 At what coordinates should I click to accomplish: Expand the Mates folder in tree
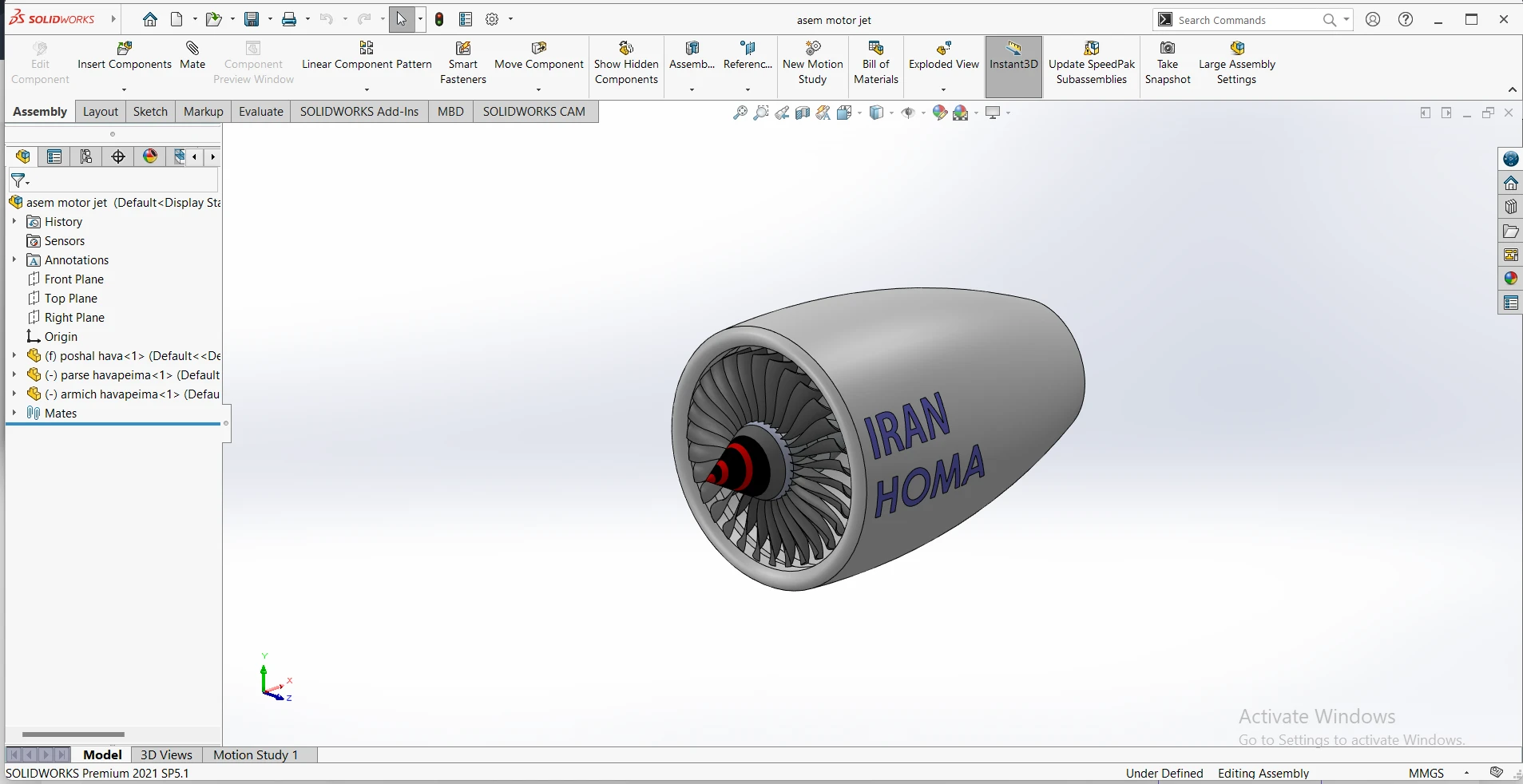14,413
